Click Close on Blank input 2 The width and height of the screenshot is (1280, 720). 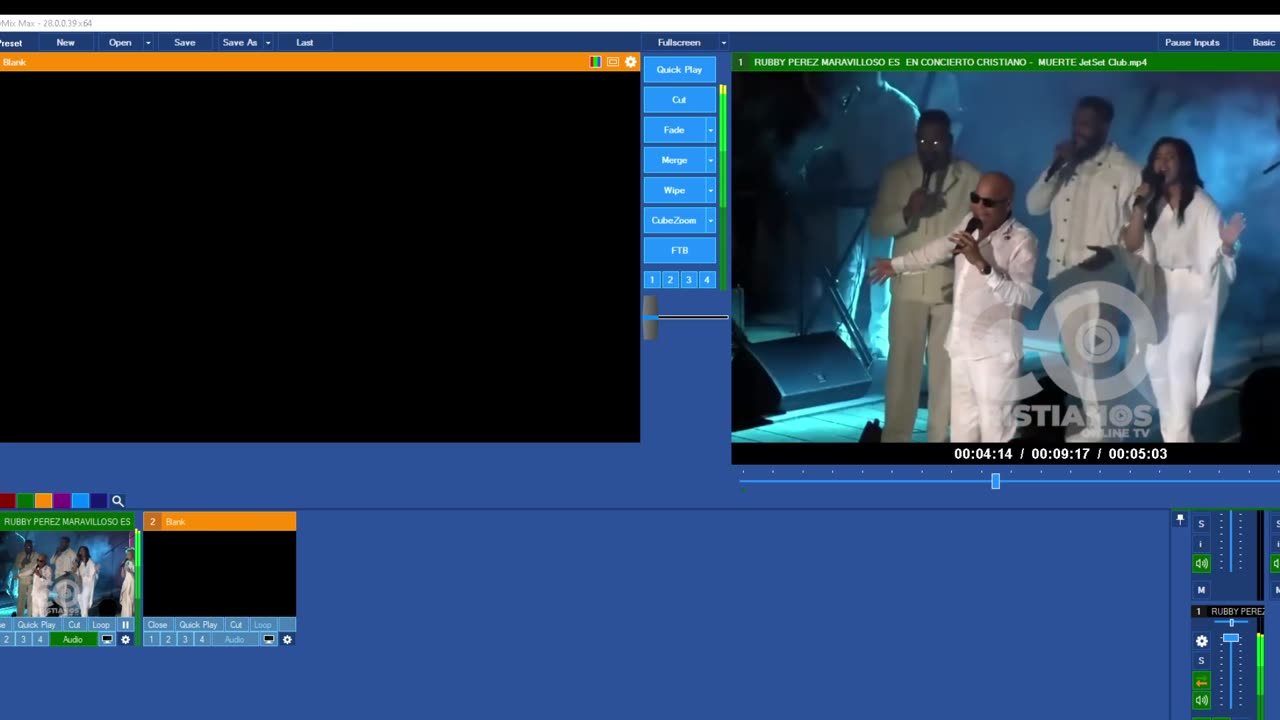[x=158, y=625]
